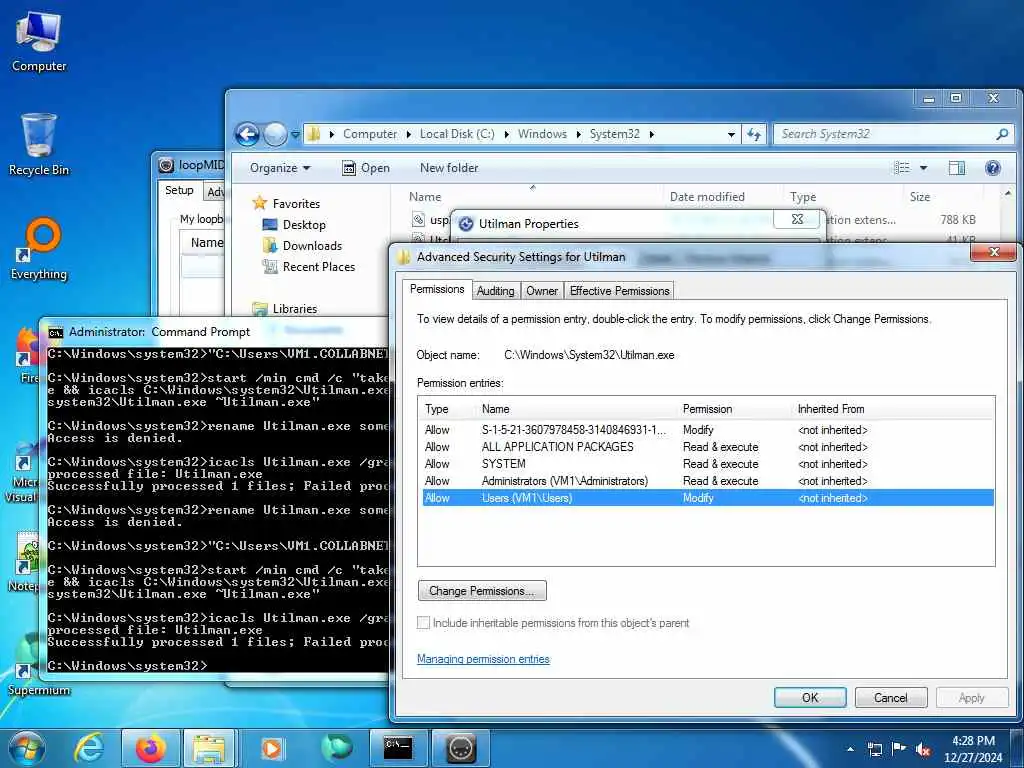The image size is (1024, 768).
Task: Toggle Include inheritable permissions checkbox
Action: 424,623
